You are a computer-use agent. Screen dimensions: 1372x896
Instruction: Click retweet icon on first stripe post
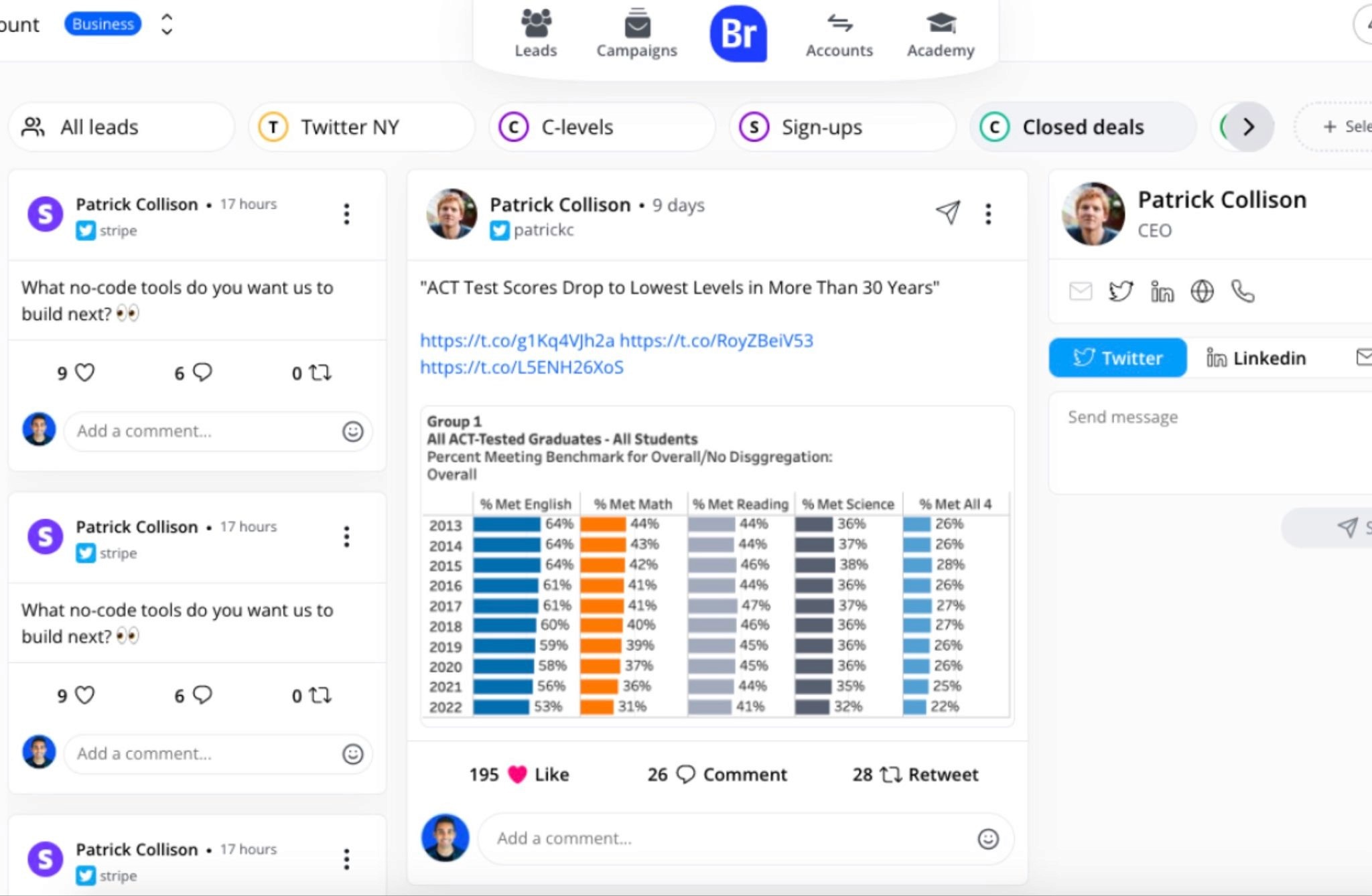click(320, 372)
